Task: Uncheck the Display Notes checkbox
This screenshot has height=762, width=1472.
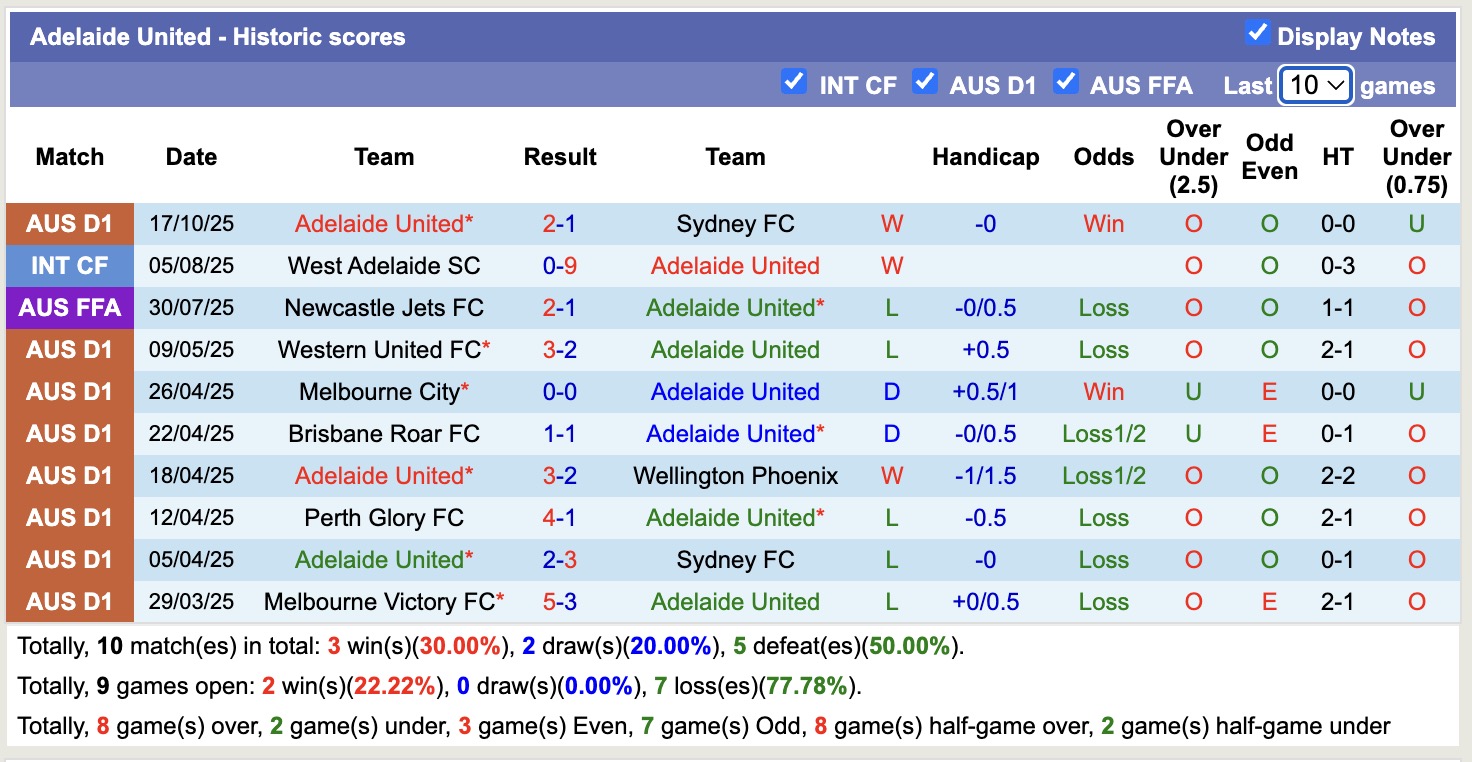Action: 1256,31
